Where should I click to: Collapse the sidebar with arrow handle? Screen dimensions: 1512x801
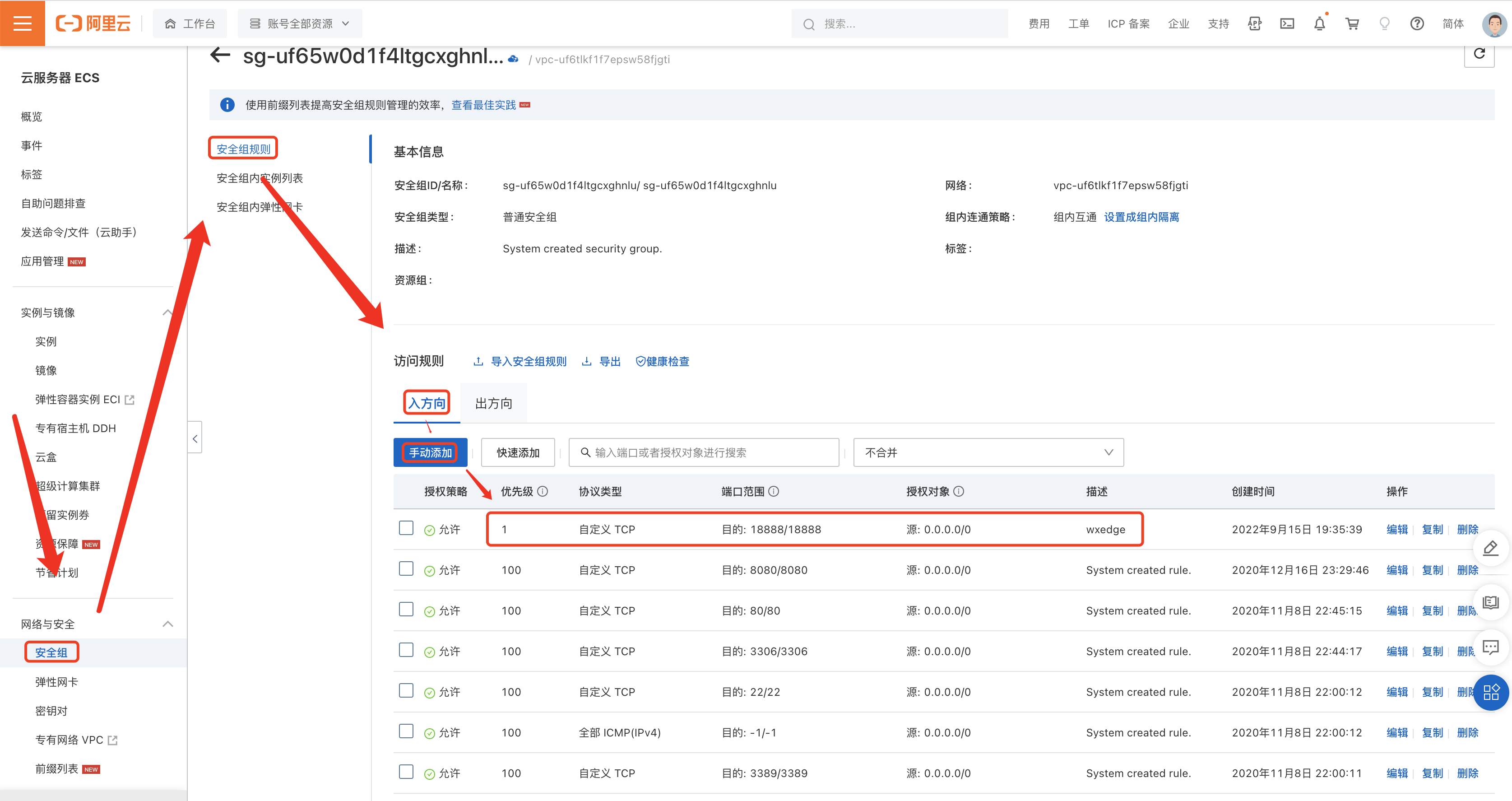[195, 438]
